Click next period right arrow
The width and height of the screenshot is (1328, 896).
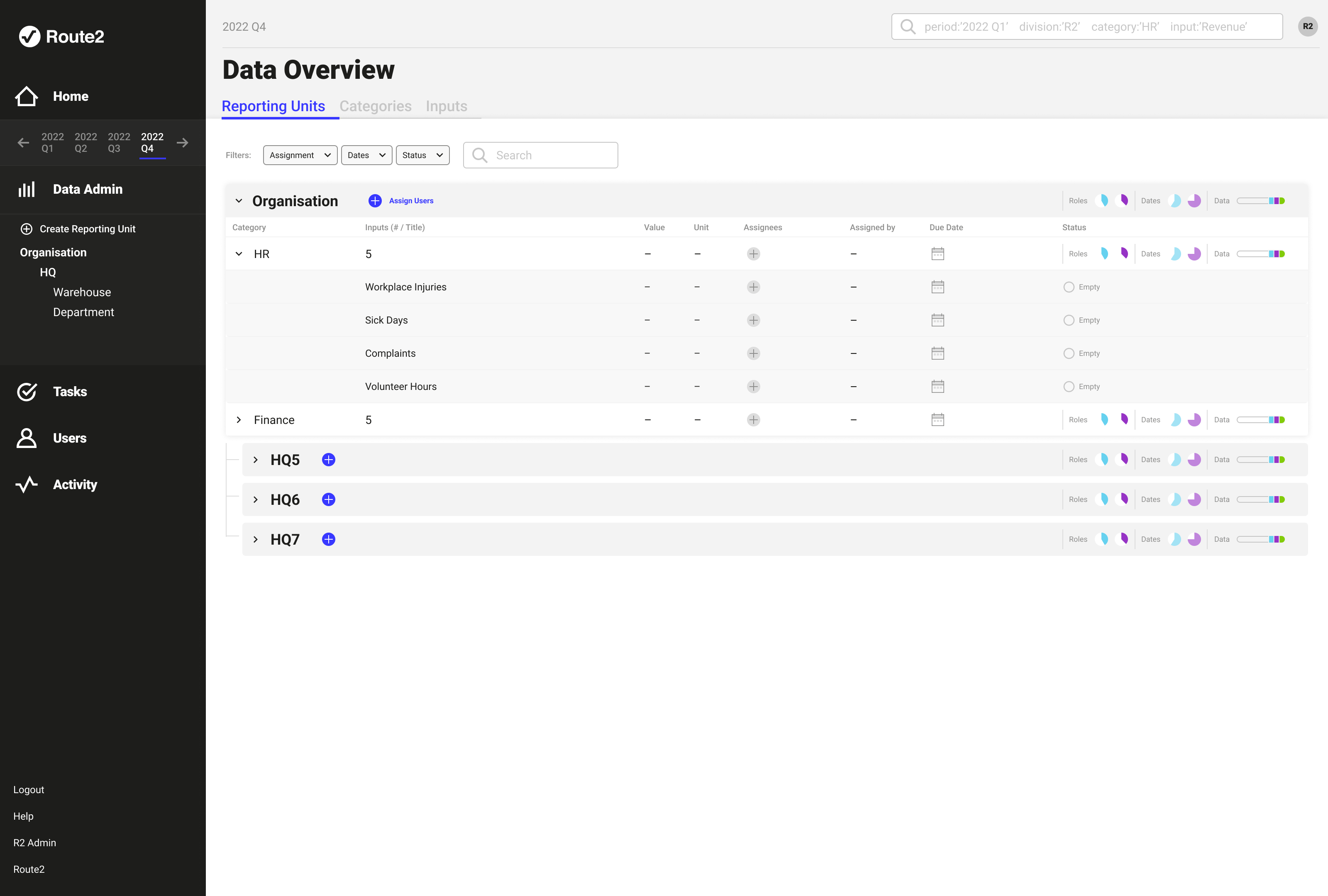[182, 143]
